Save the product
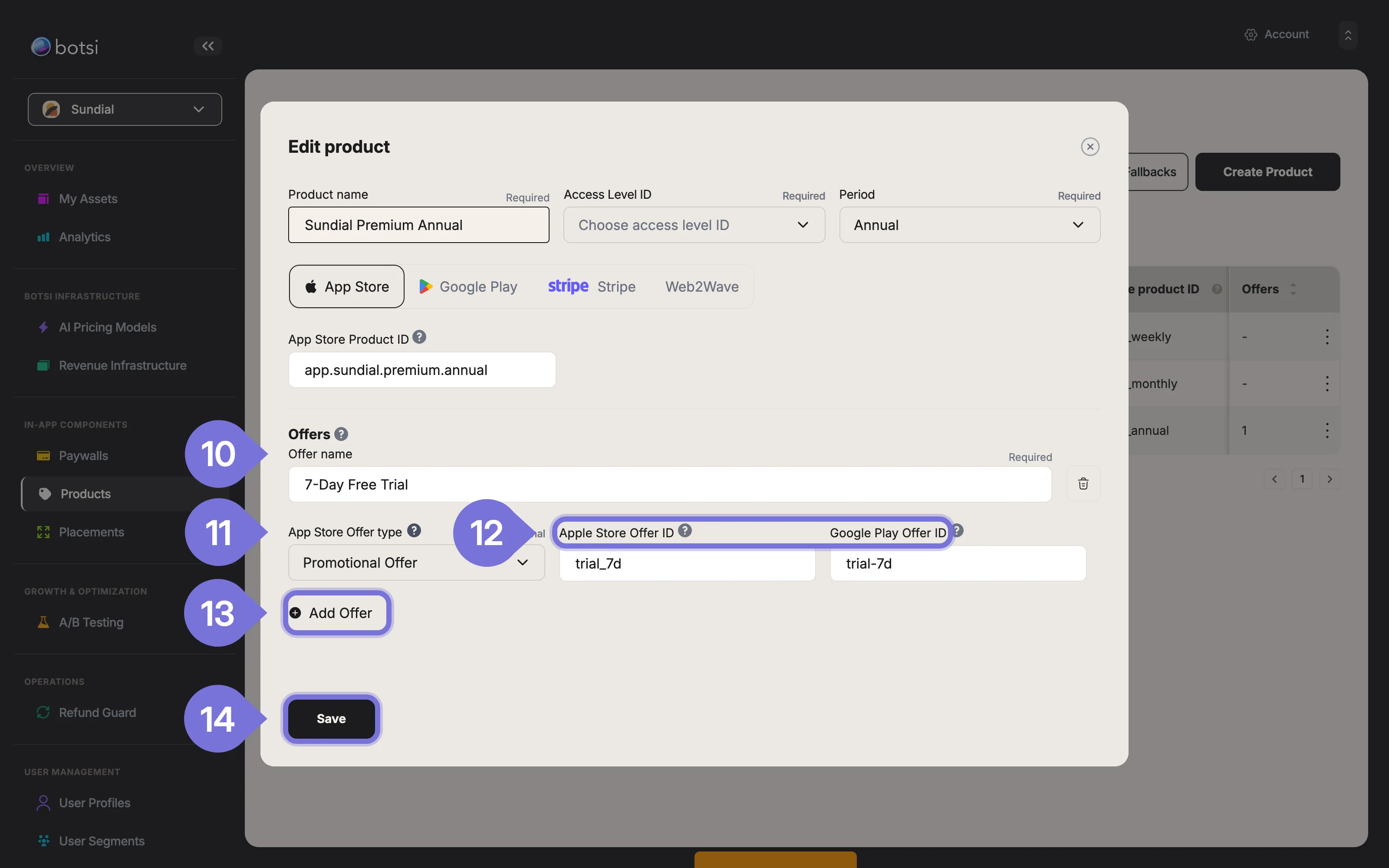1389x868 pixels. pos(331,719)
